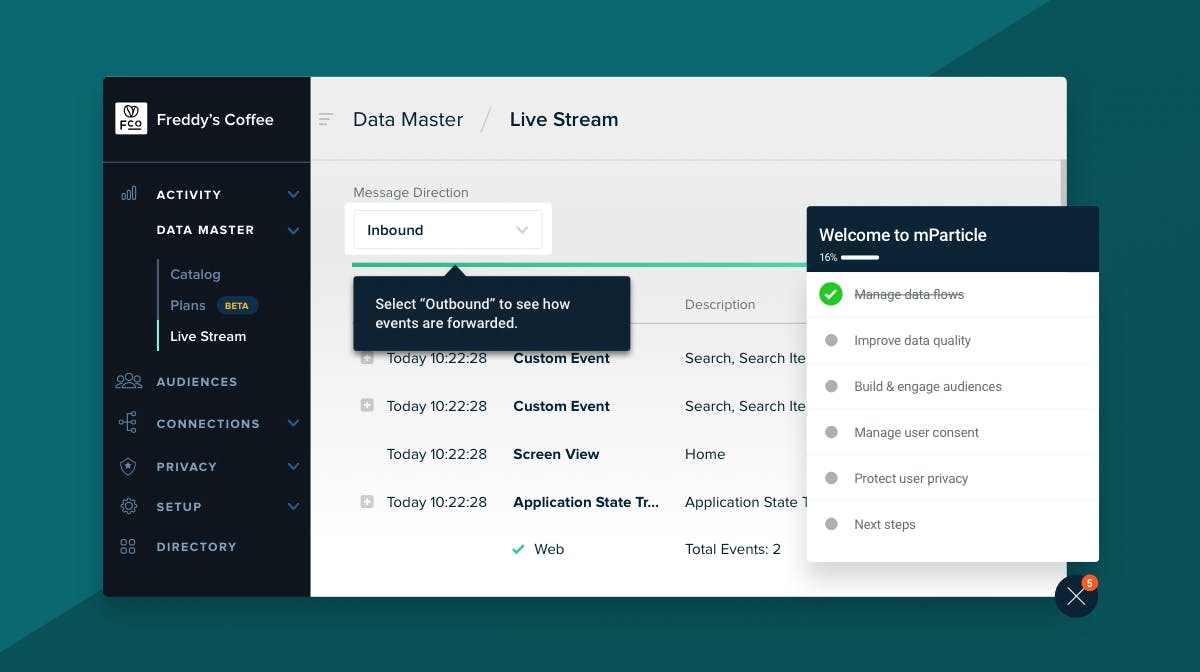Select the circle beside Improve data quality
Screen dimensions: 1200x672
click(831, 340)
